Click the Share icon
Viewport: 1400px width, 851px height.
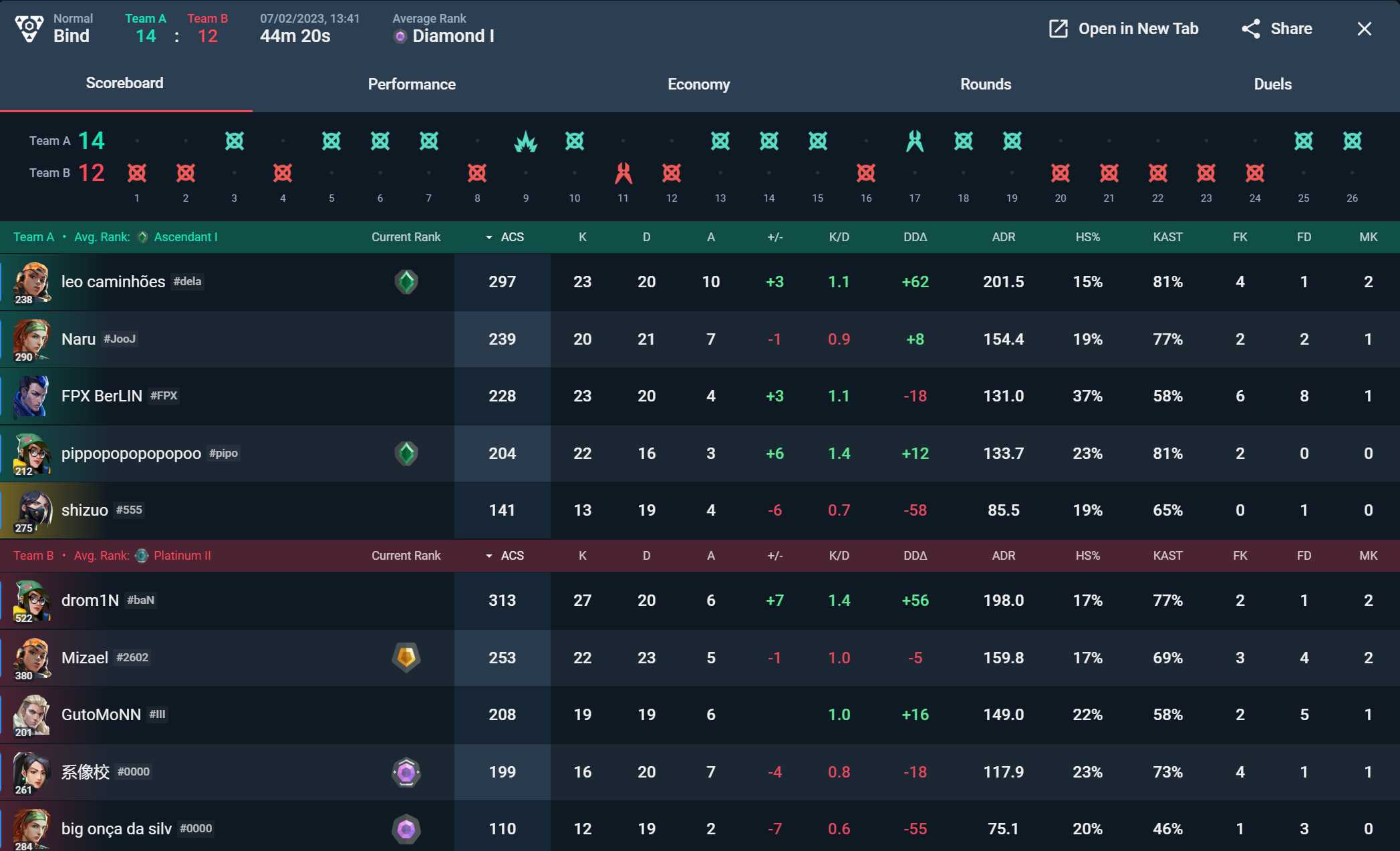[1251, 29]
